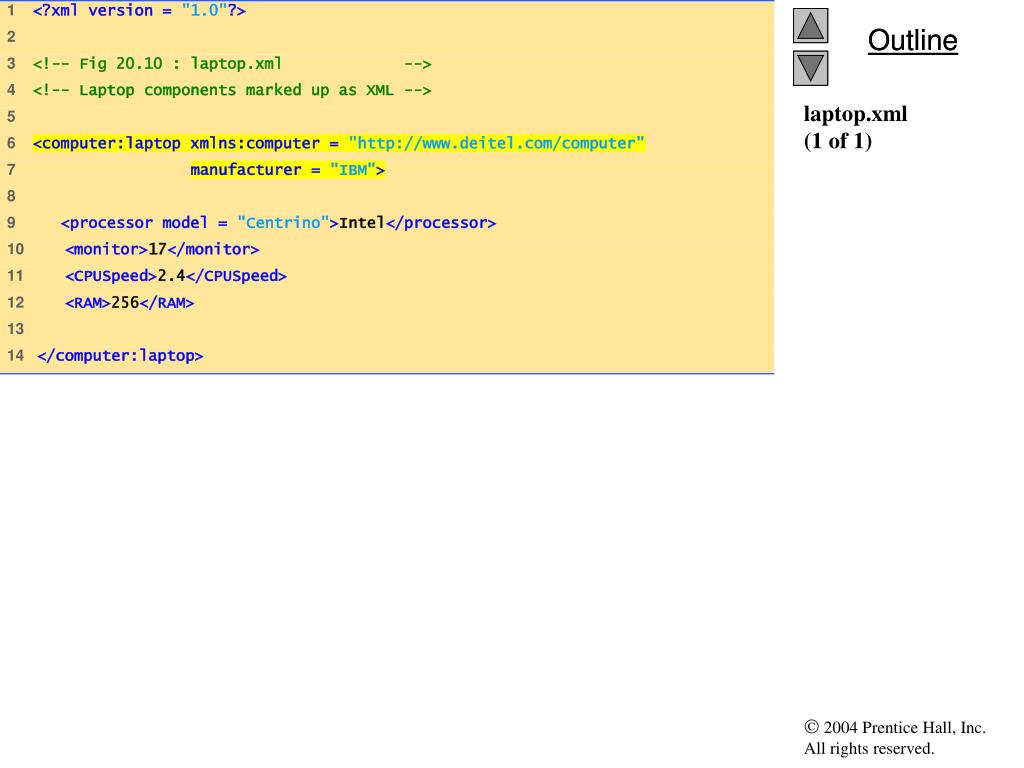Select the laptop.xml title text
The height and width of the screenshot is (768, 1024).
(855, 114)
